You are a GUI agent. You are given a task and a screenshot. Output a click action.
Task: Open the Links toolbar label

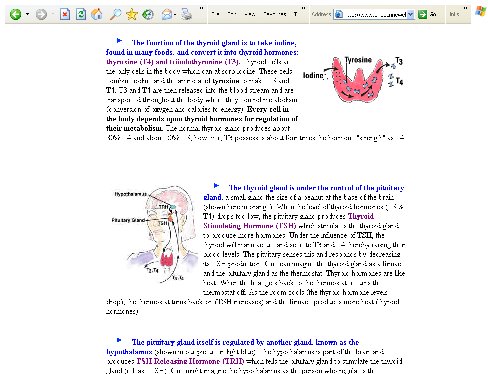coord(454,14)
